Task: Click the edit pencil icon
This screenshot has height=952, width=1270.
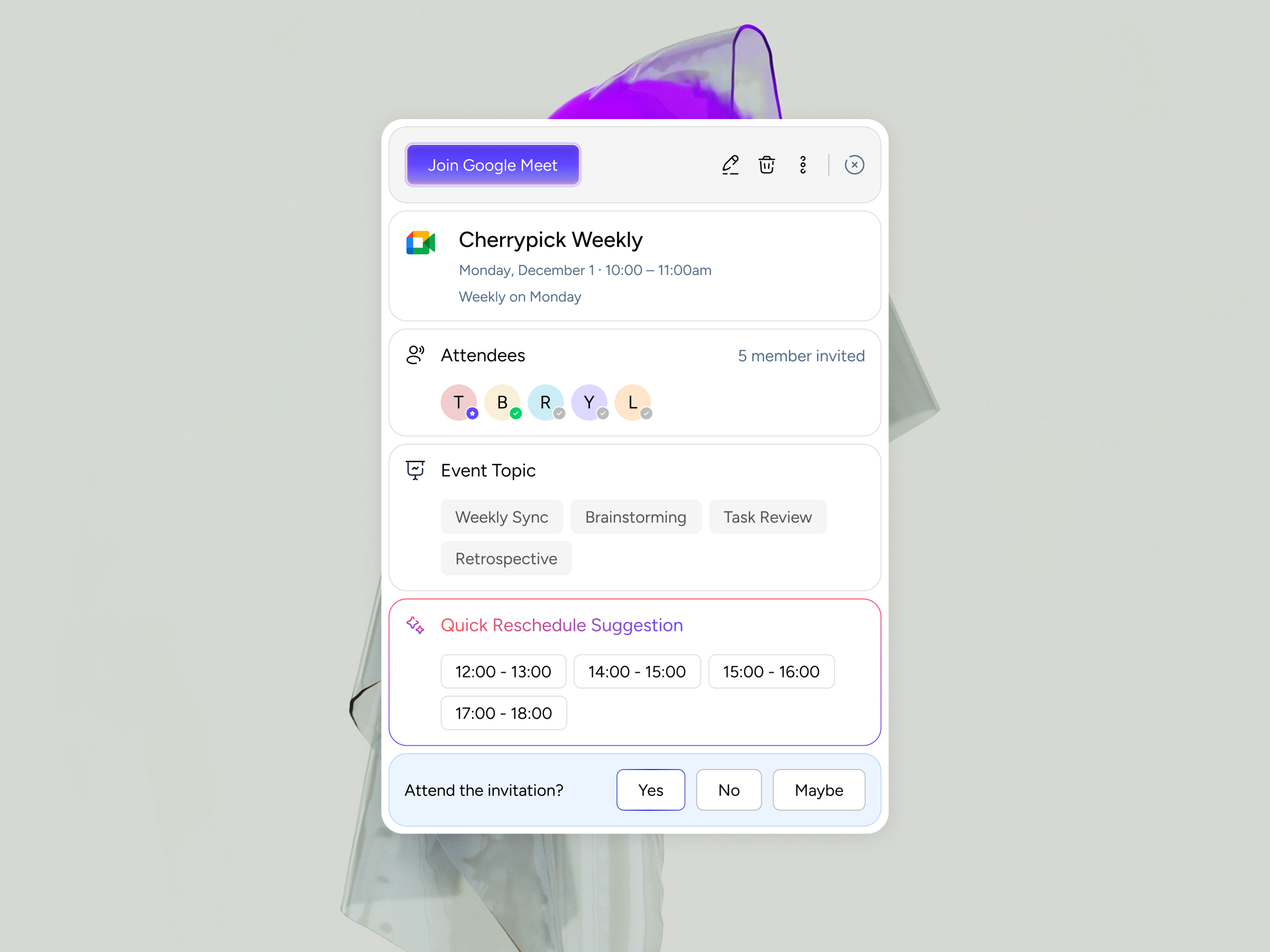Action: (730, 164)
